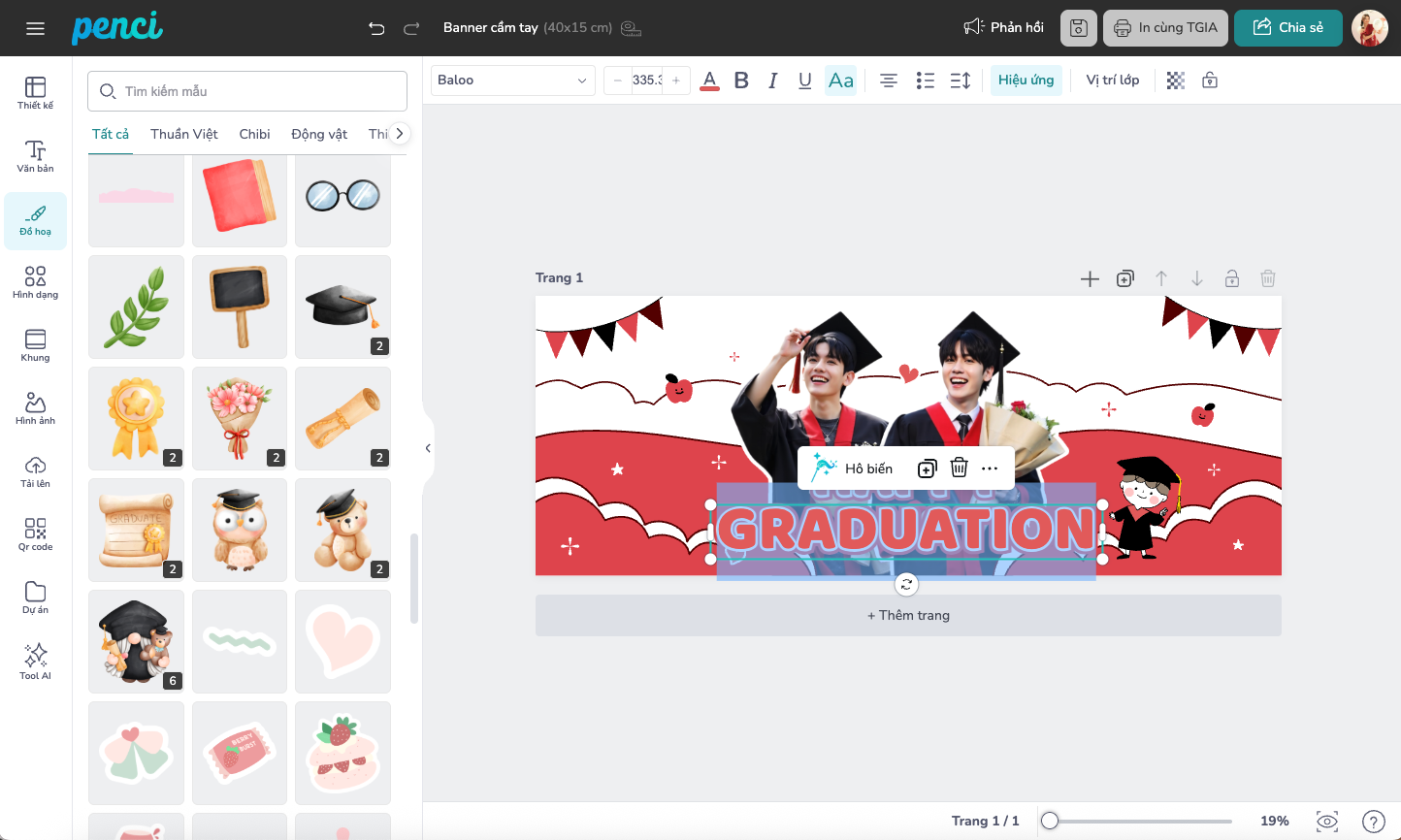Toggle italic text style
Viewport: 1401px width, 840px height.
coord(773,81)
